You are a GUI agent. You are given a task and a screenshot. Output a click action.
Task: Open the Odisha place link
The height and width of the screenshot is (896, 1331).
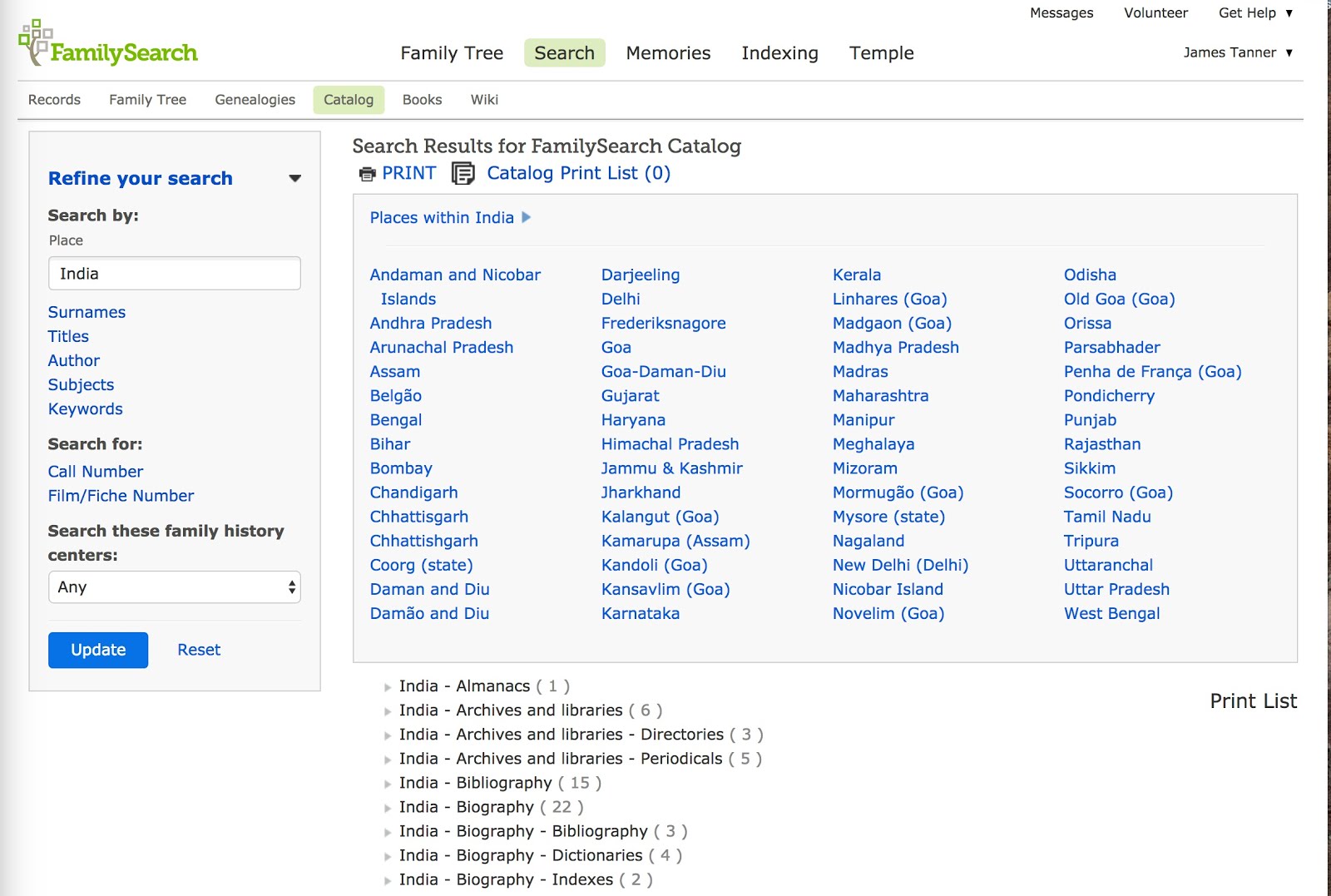coord(1090,275)
